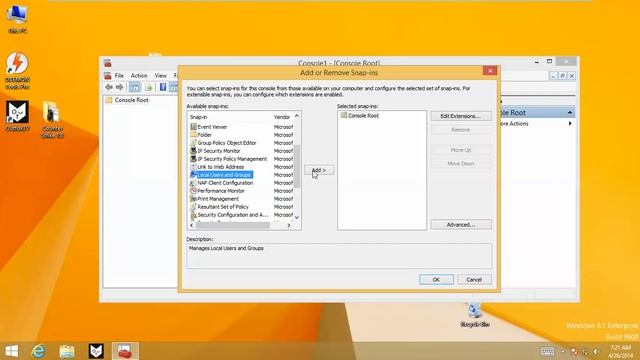
Task: Click the Group Policy Object Editor icon
Action: coord(193,143)
